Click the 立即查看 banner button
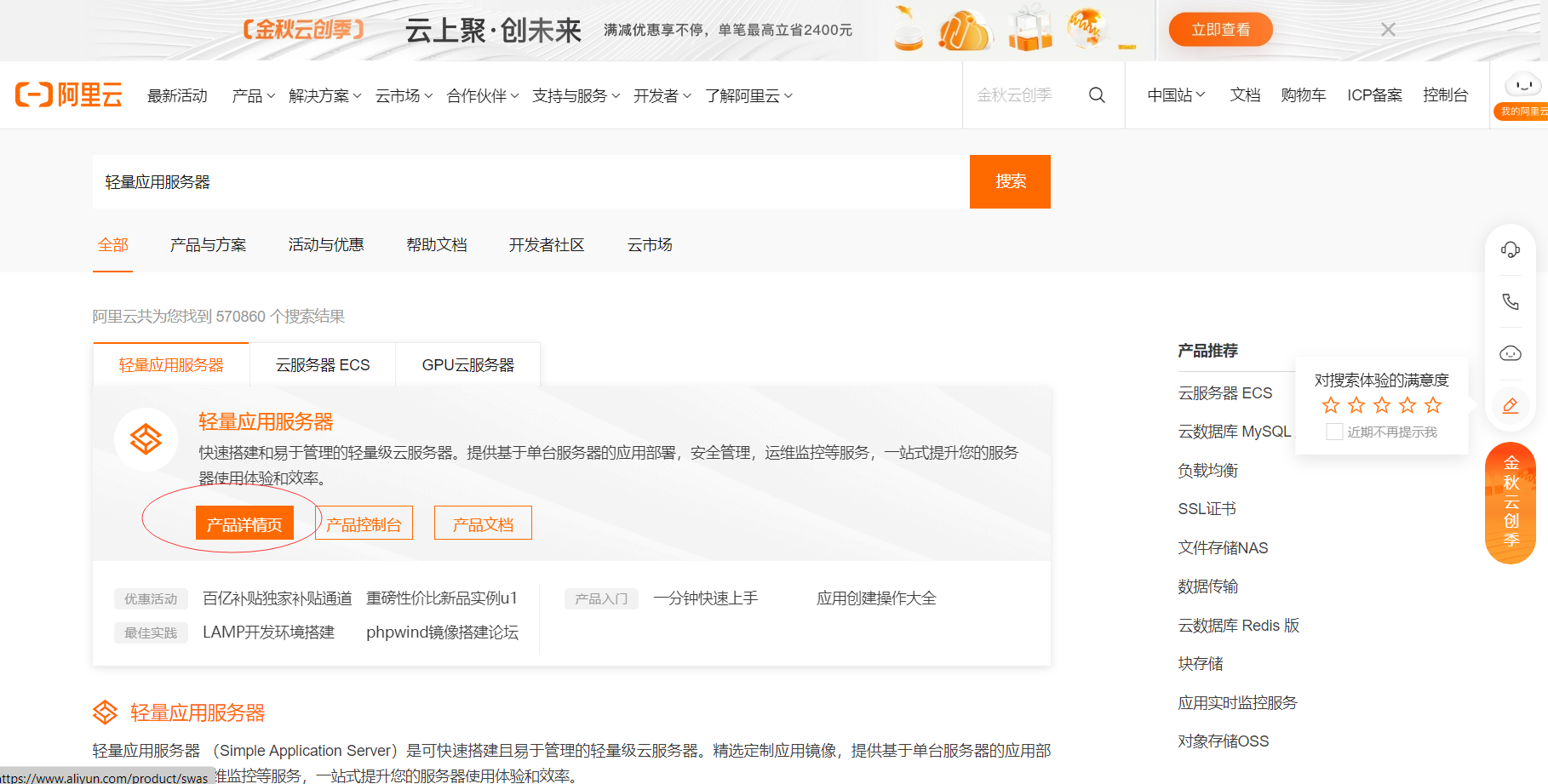The height and width of the screenshot is (784, 1548). coord(1220,30)
